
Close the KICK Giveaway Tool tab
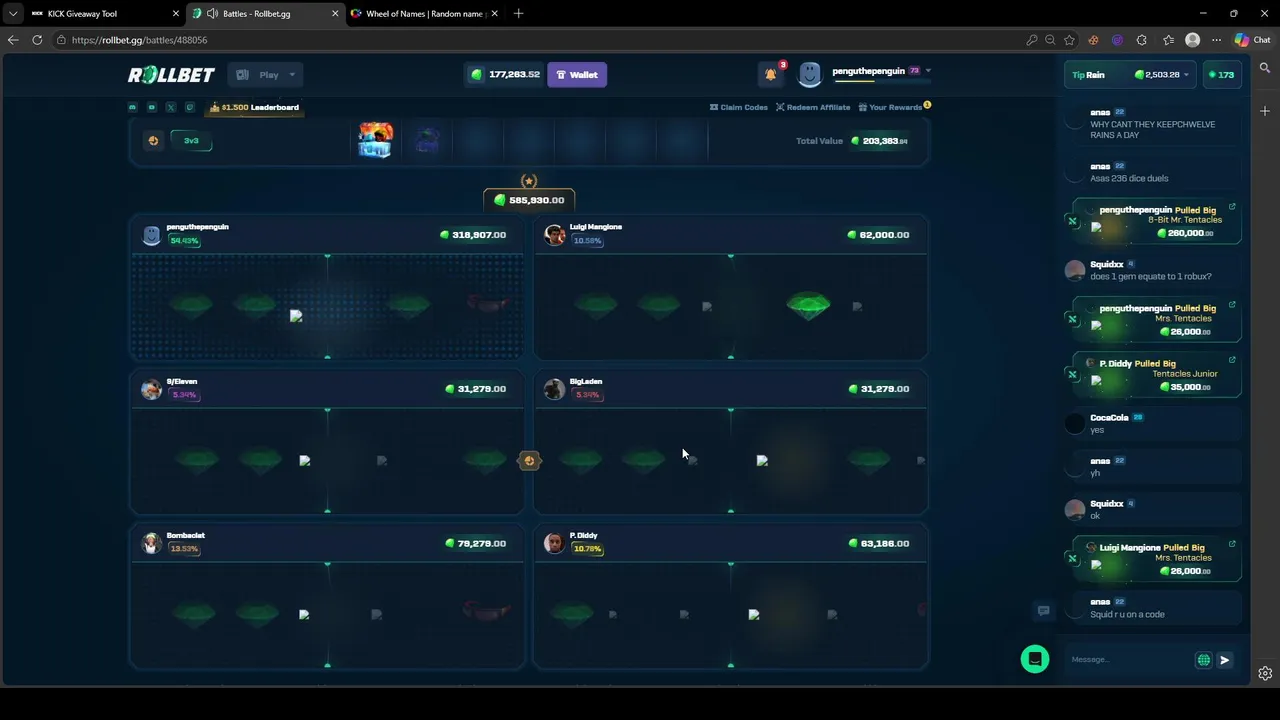(176, 14)
